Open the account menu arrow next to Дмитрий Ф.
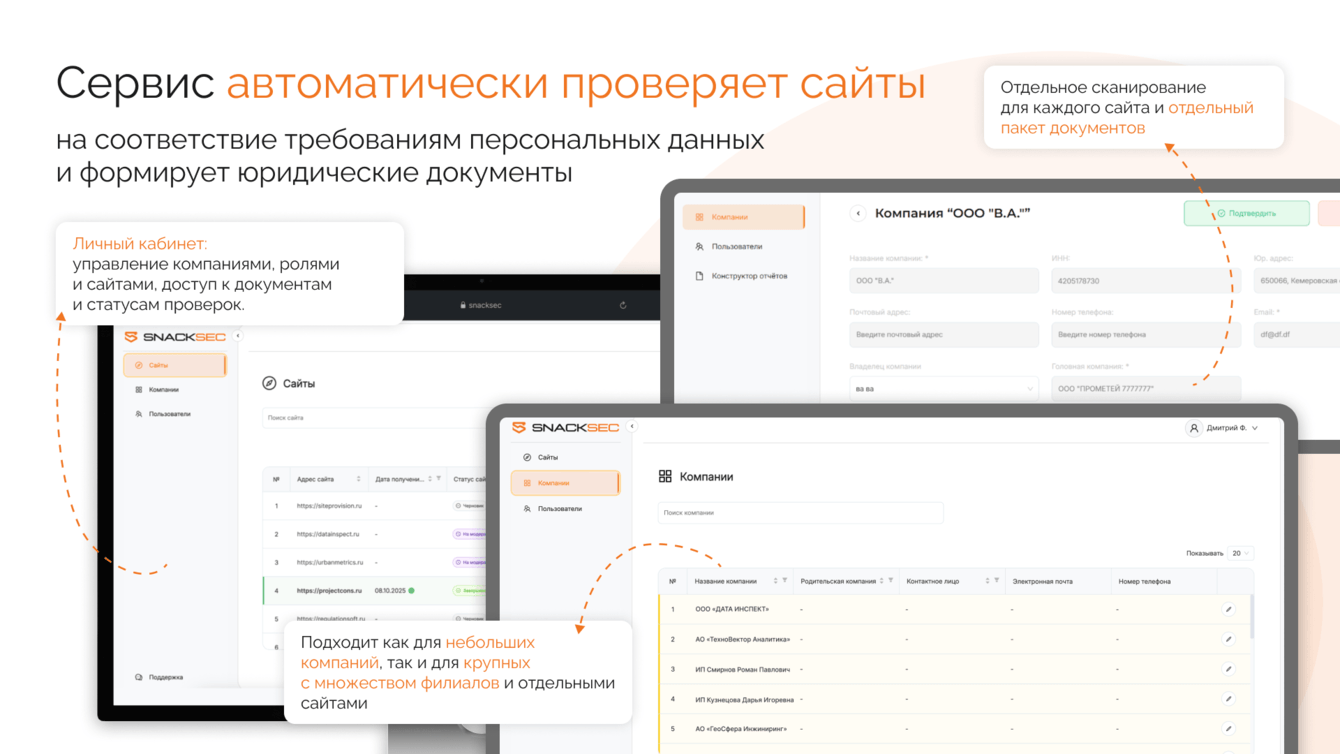Viewport: 1340px width, 754px height. coord(1255,428)
